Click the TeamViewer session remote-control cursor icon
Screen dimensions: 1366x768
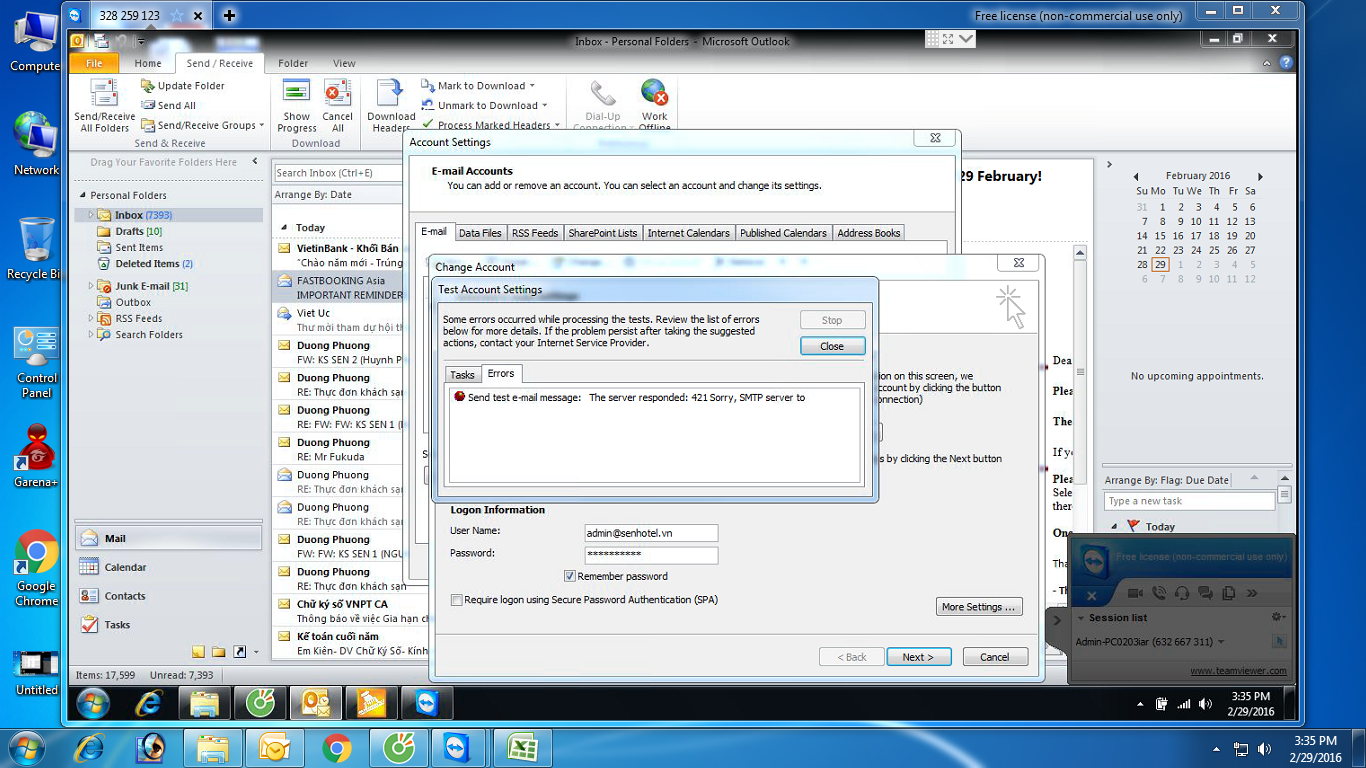coord(1279,642)
